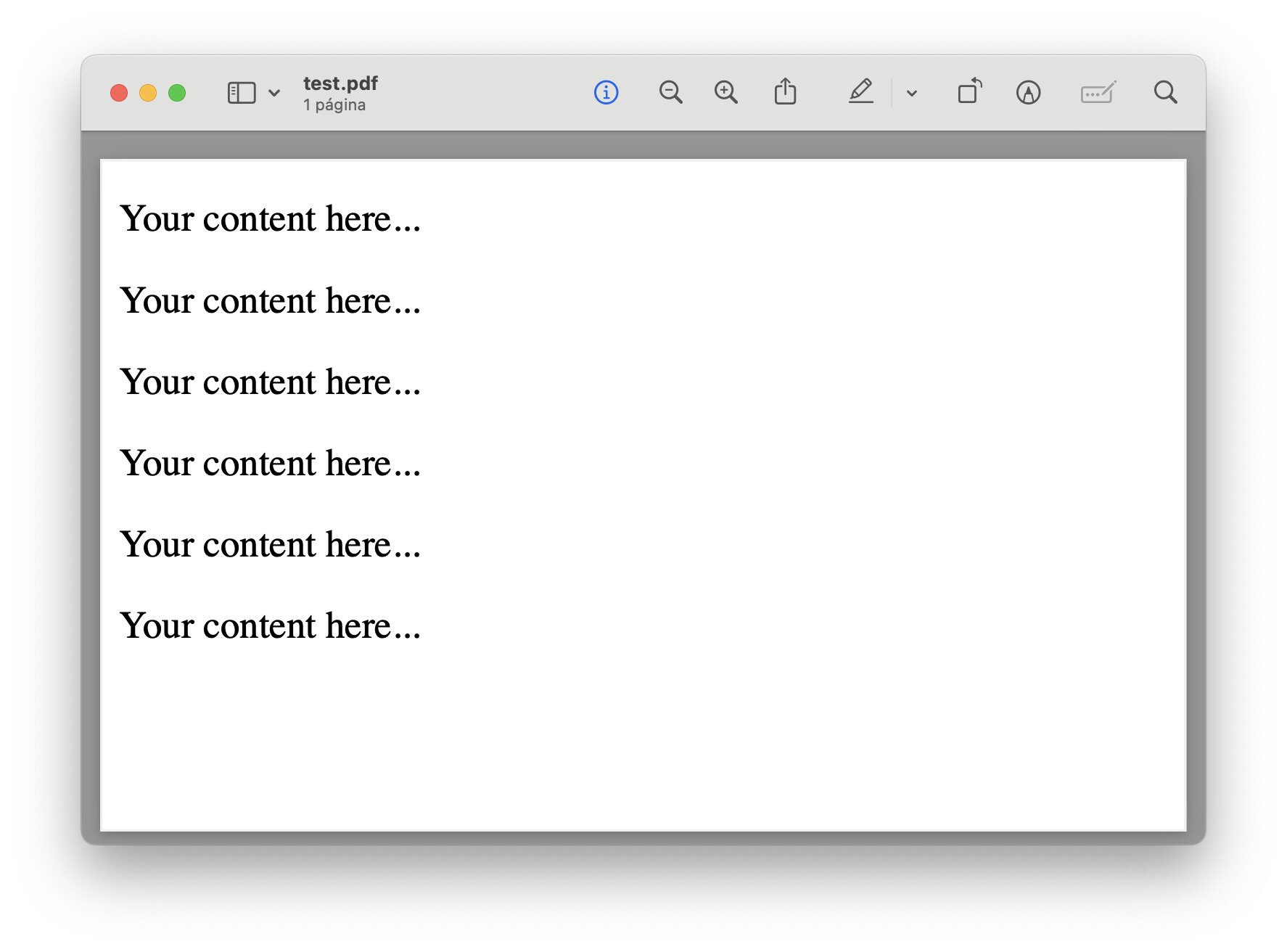Rotate the page left
Screen dimensions: 1287x952
tap(969, 92)
